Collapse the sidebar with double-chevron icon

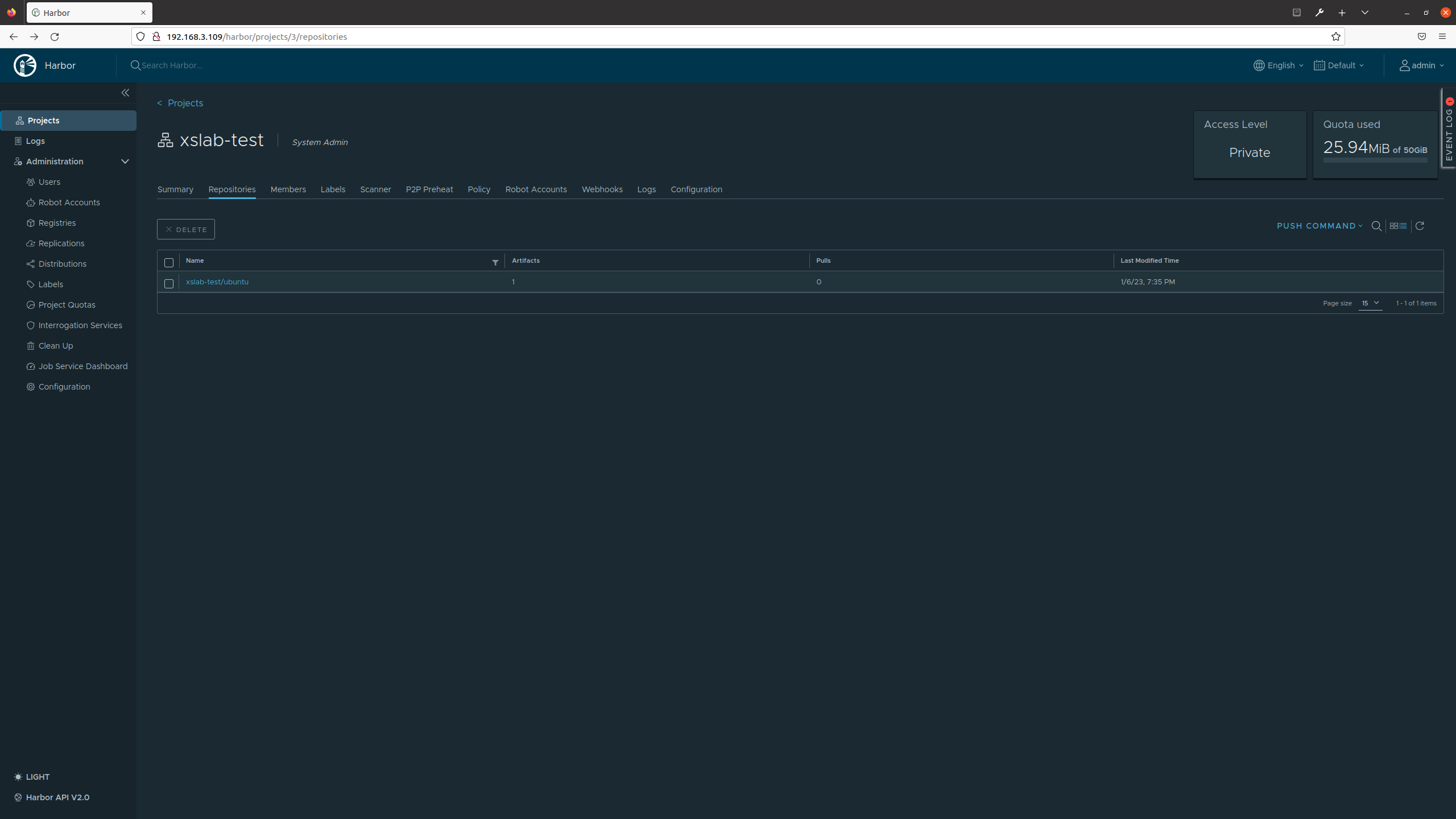coord(125,93)
